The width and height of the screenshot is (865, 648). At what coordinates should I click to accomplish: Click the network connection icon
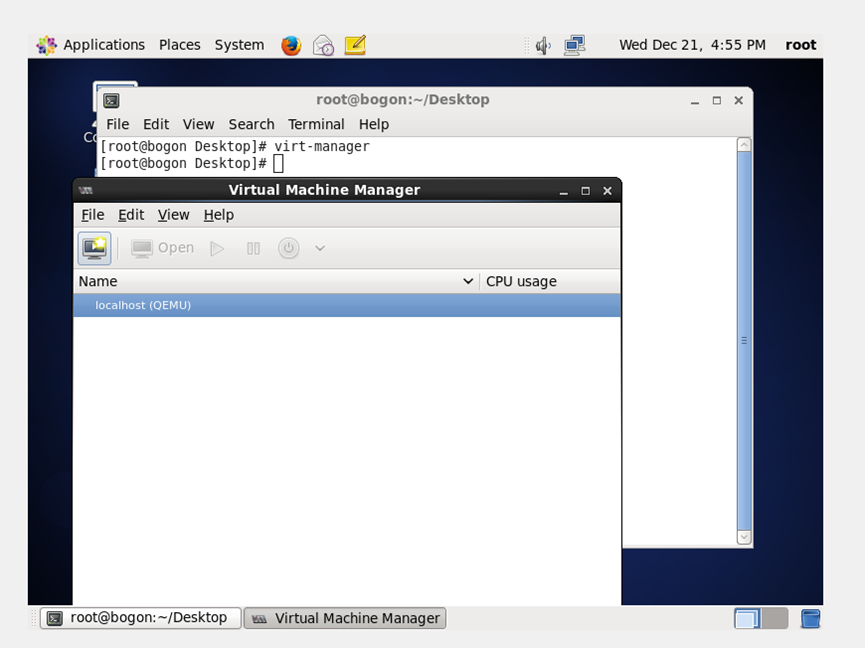(574, 45)
